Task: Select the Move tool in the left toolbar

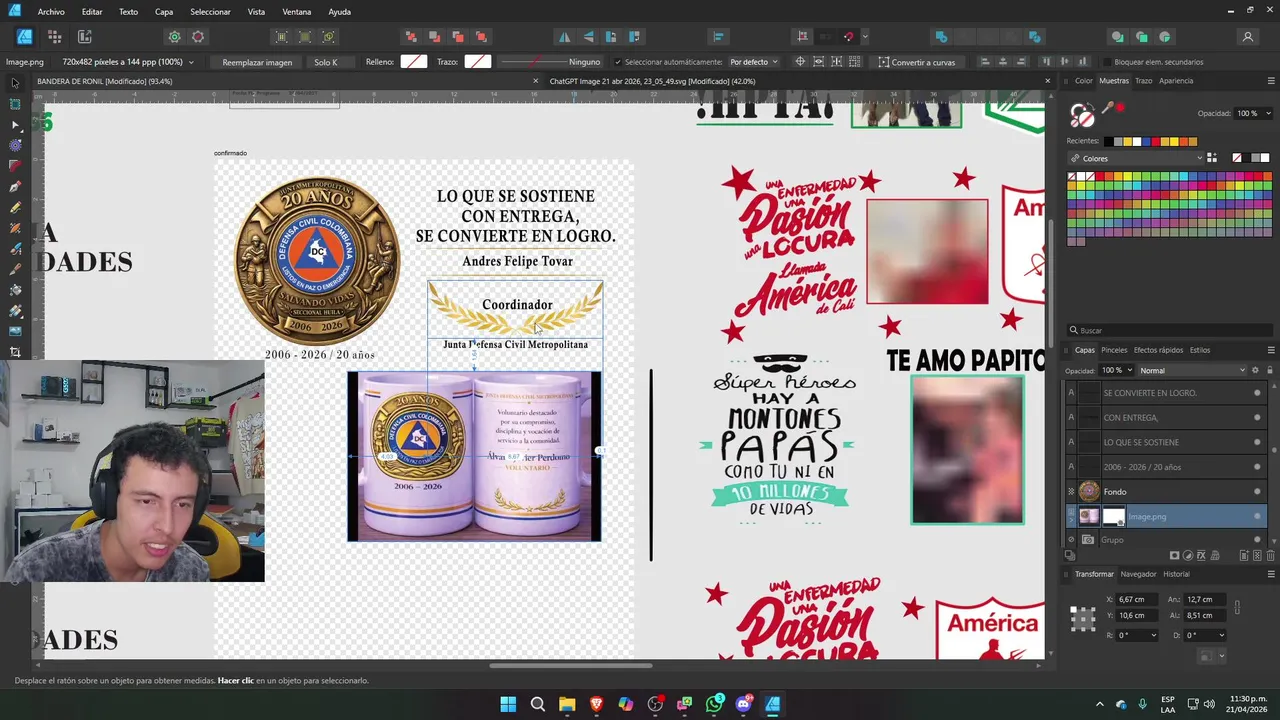Action: [x=15, y=83]
